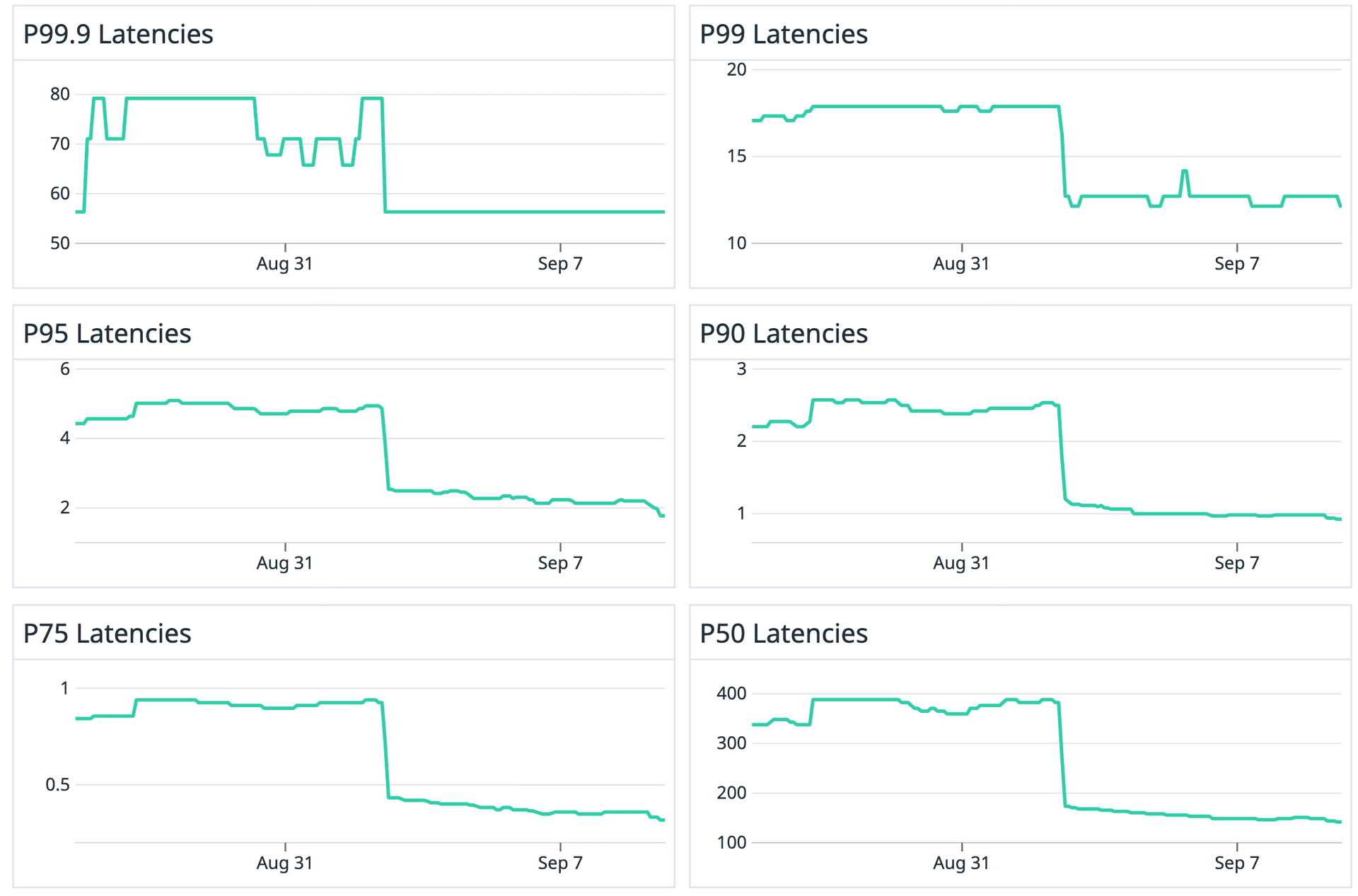Click the 3 y-axis label in P90 chart
1358x896 pixels.
point(741,368)
